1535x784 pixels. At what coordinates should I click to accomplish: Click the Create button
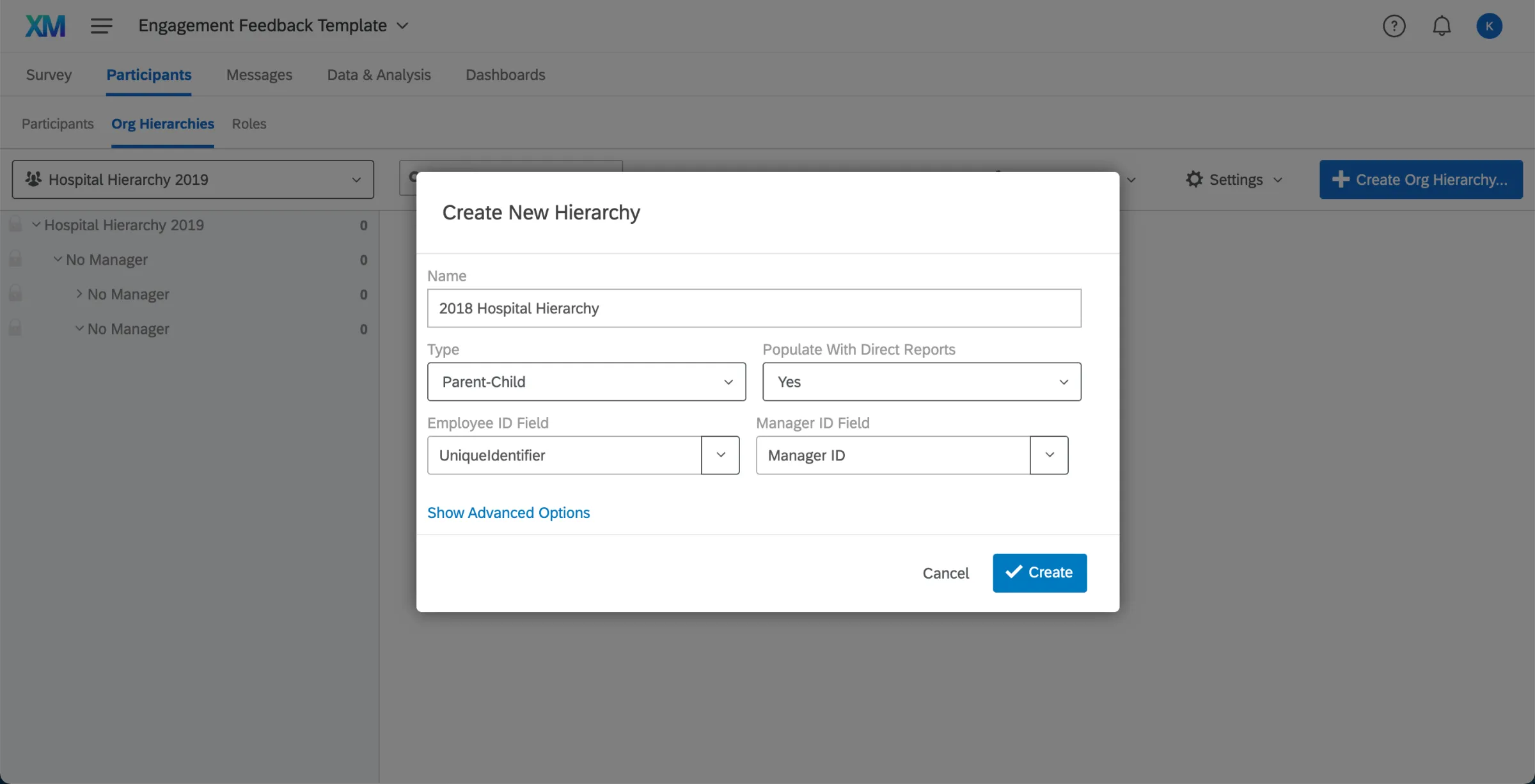pyautogui.click(x=1039, y=572)
